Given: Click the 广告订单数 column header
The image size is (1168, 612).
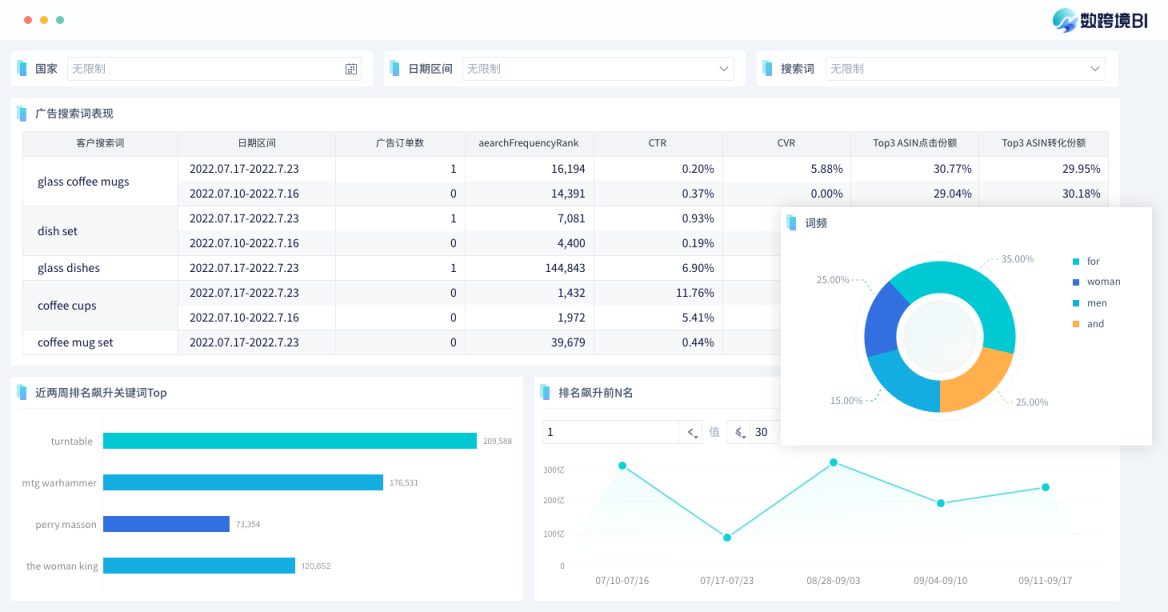Looking at the screenshot, I should (400, 143).
